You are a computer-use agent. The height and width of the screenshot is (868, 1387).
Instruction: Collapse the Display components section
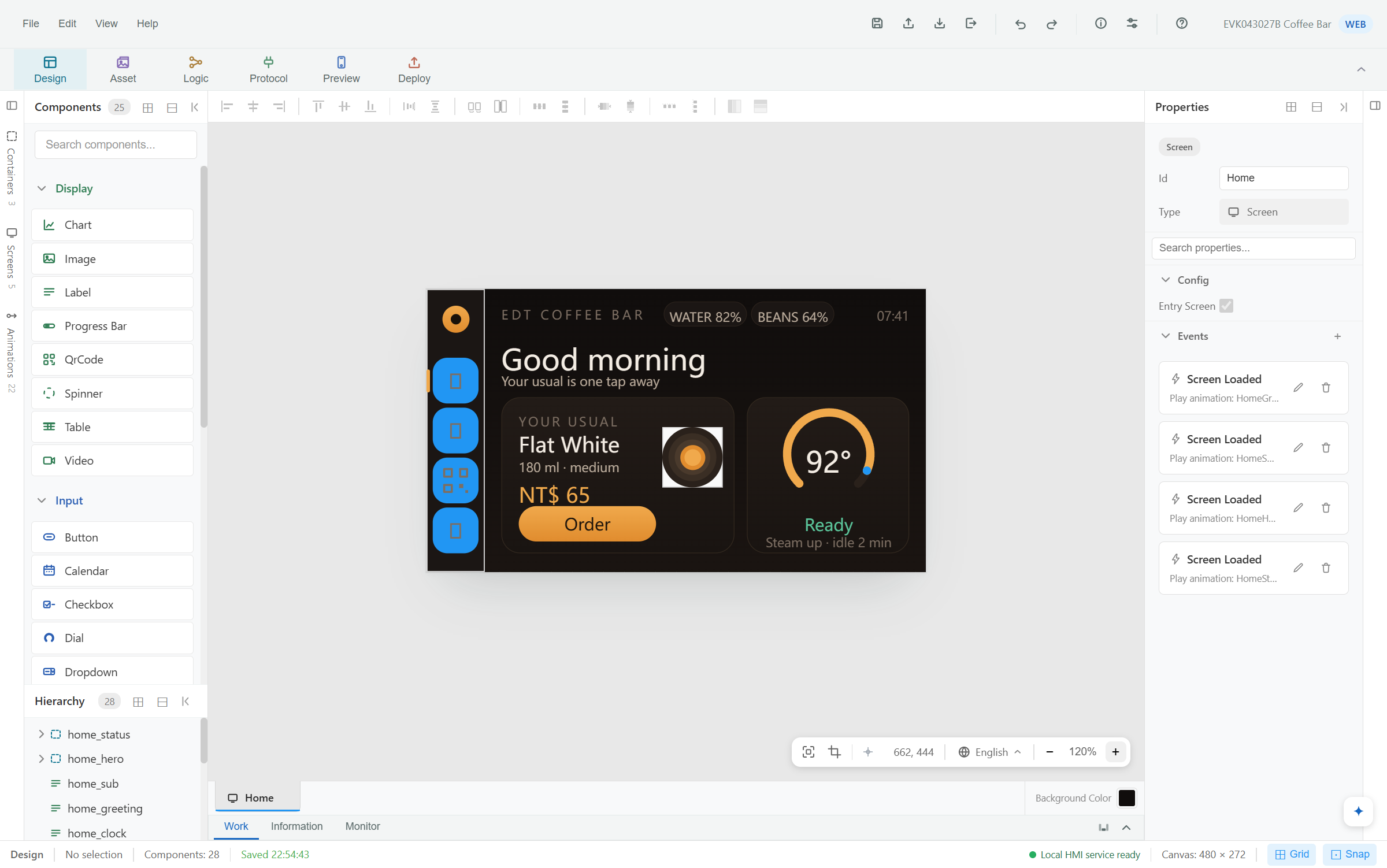coord(42,188)
